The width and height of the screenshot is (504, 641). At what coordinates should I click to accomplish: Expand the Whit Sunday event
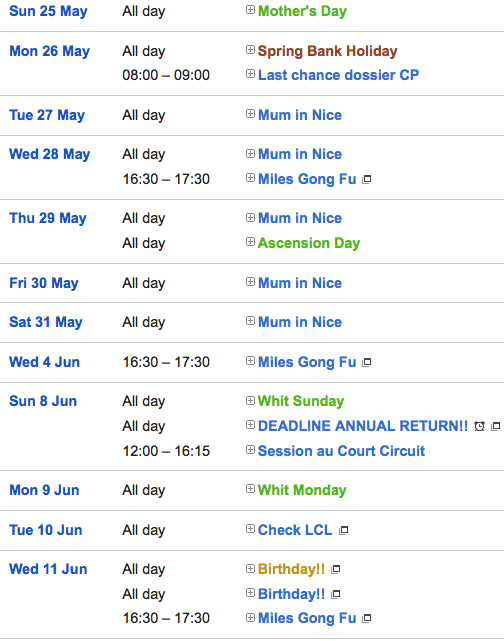[250, 400]
